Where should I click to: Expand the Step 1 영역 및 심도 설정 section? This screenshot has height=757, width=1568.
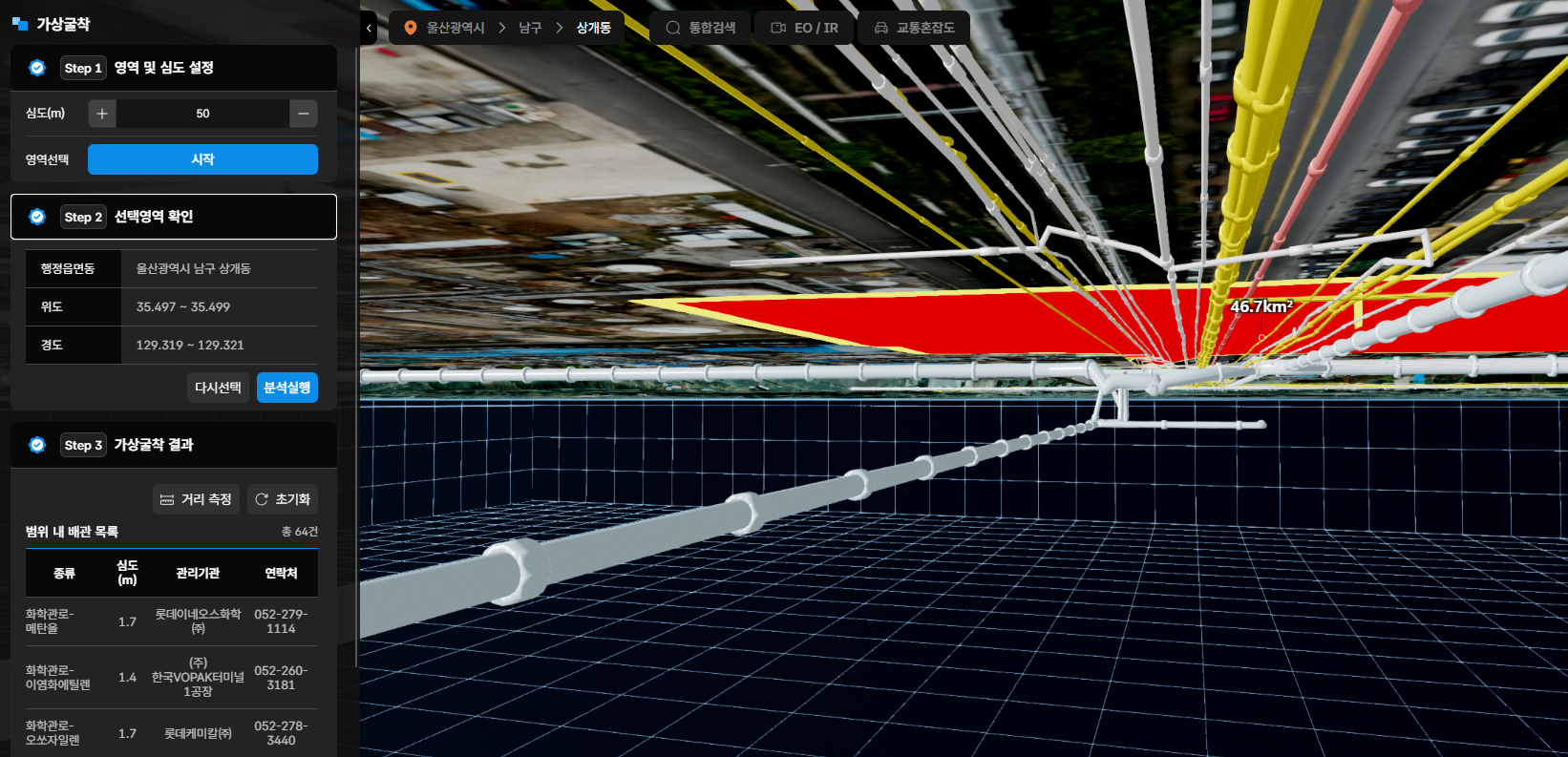(174, 68)
